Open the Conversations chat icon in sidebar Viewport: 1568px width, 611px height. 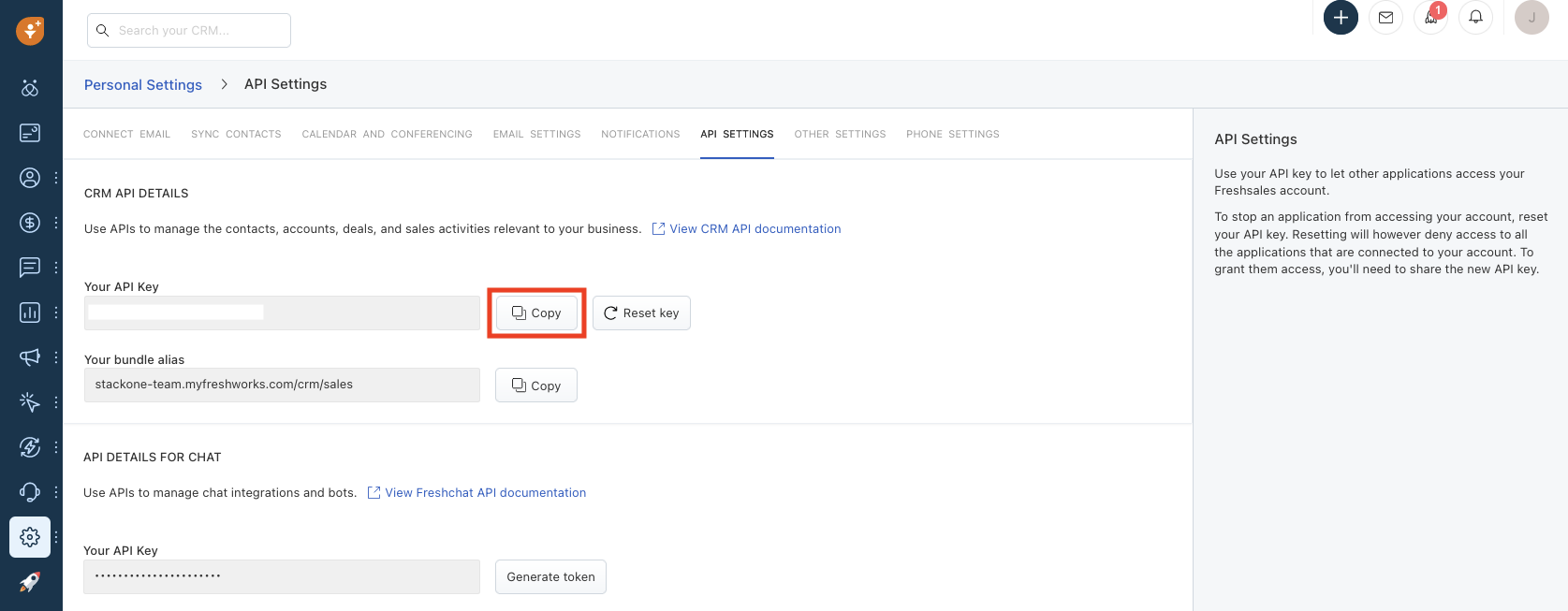coord(30,268)
